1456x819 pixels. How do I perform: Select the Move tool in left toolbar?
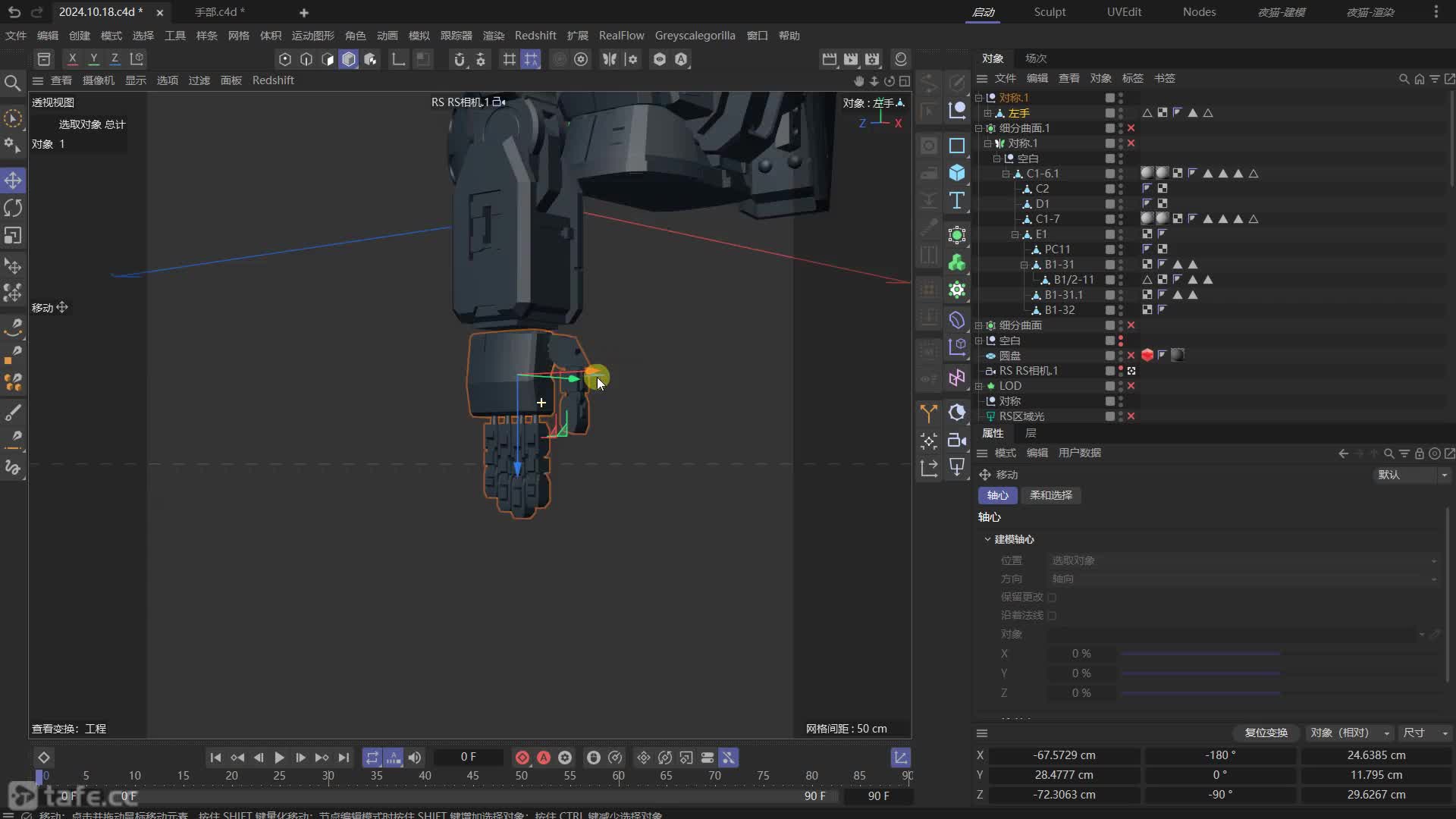[x=13, y=180]
